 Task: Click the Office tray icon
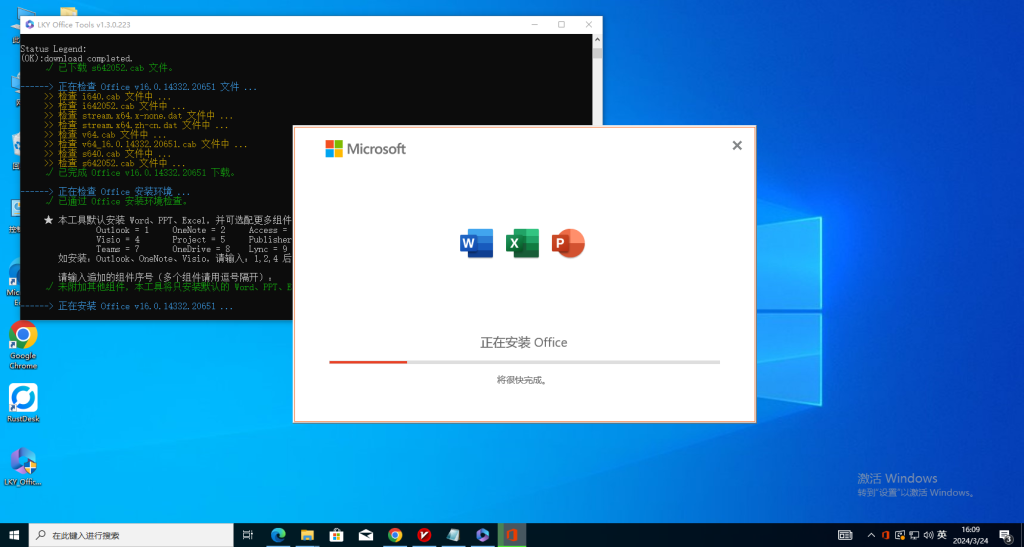coord(886,535)
